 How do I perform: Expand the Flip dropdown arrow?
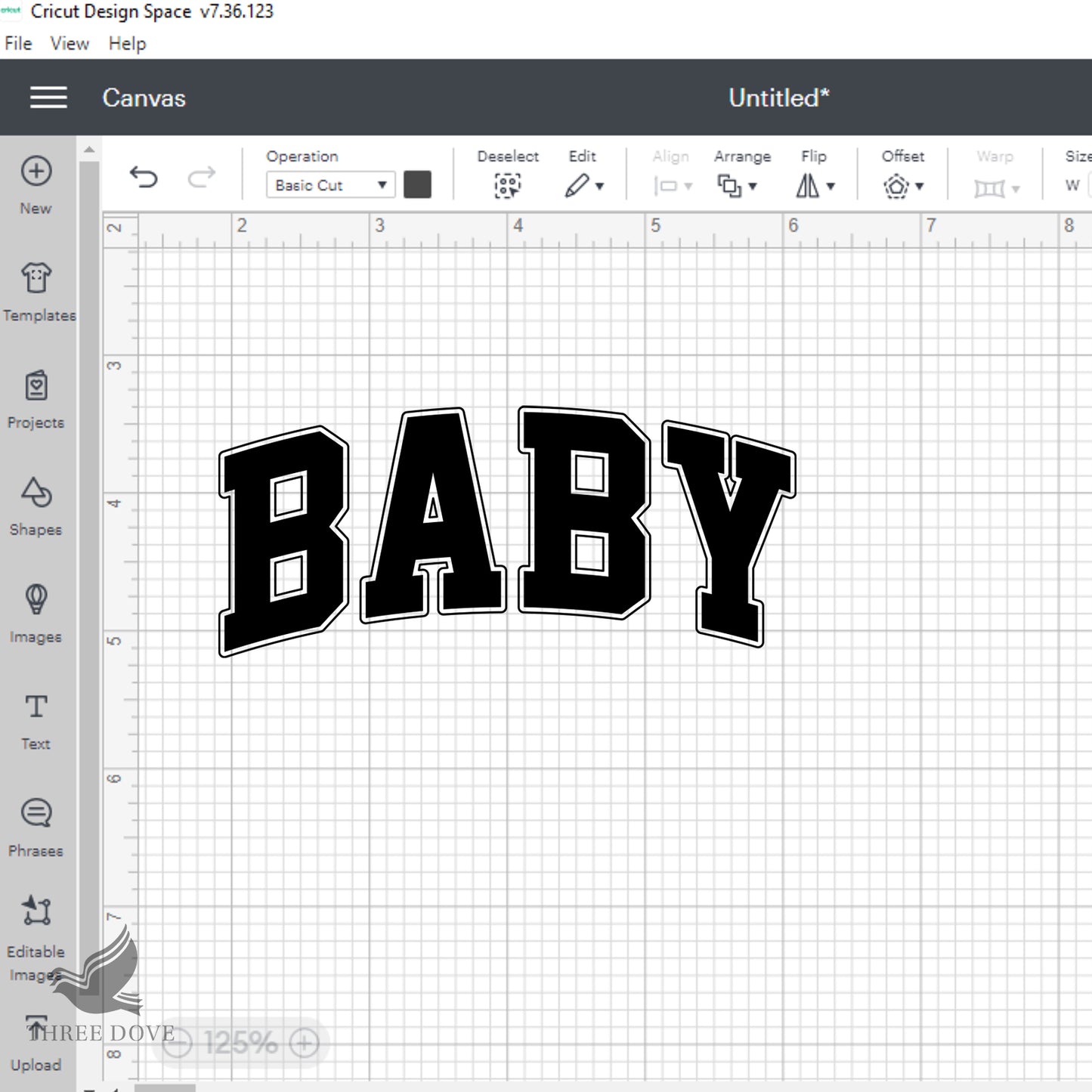click(831, 186)
